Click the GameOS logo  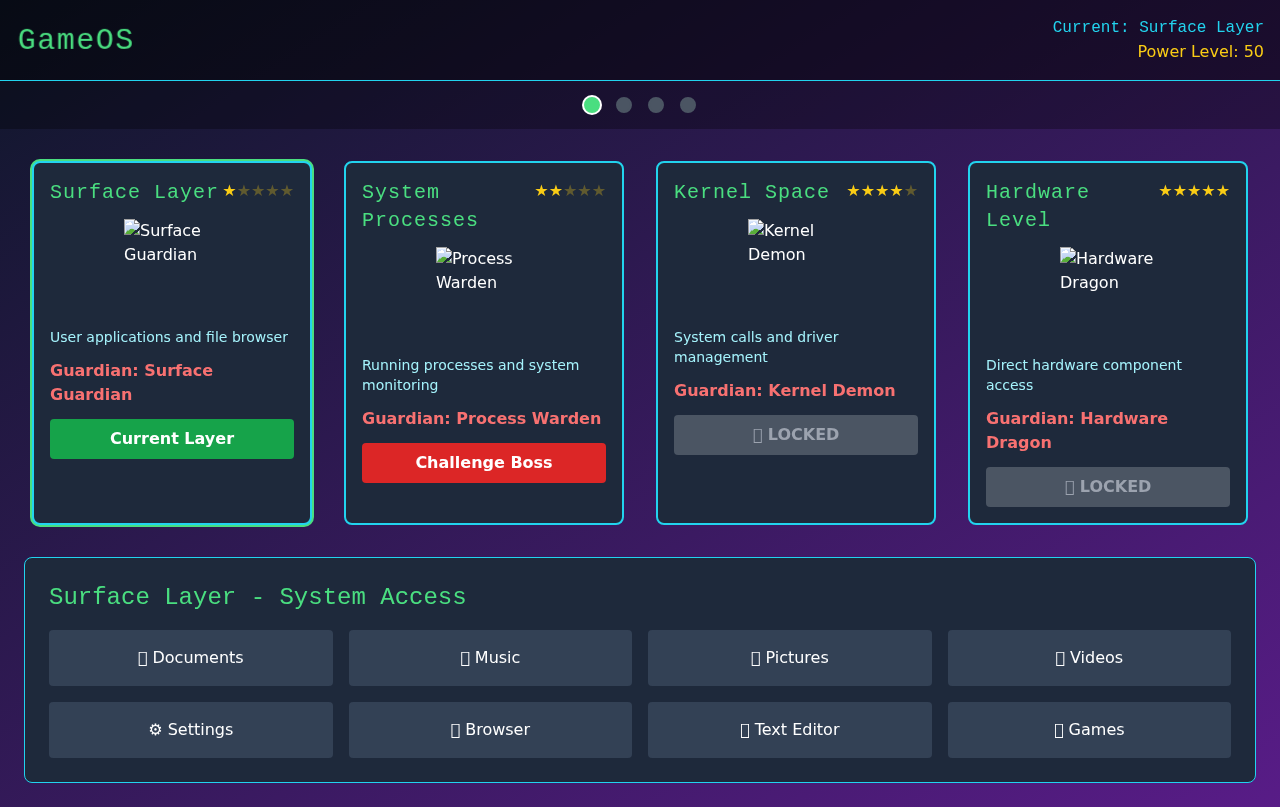pyautogui.click(x=75, y=40)
